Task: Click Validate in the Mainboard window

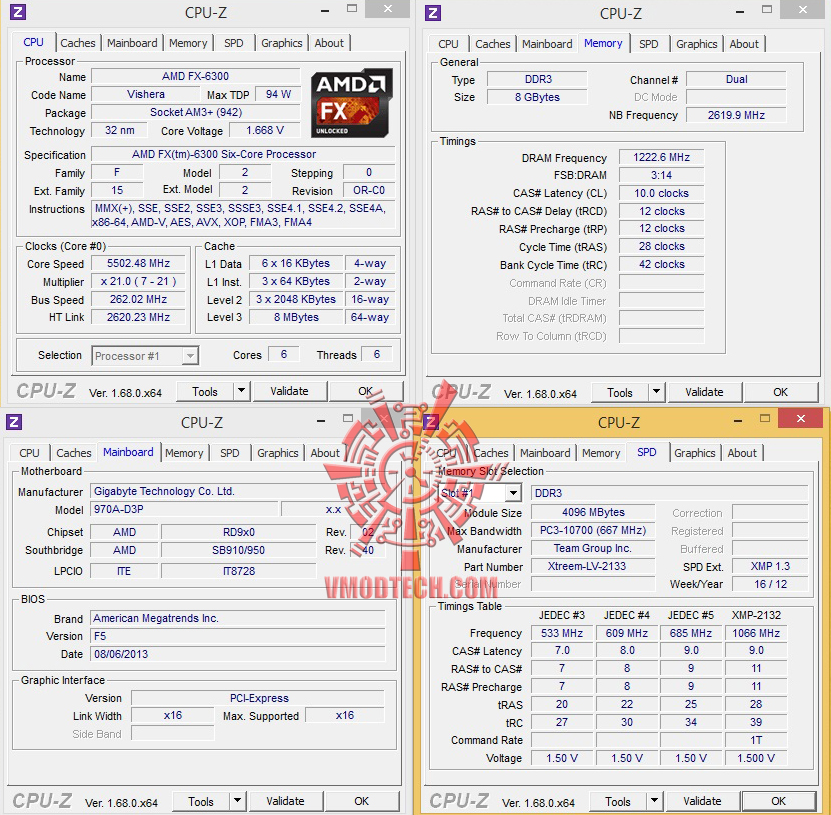Action: 285,801
